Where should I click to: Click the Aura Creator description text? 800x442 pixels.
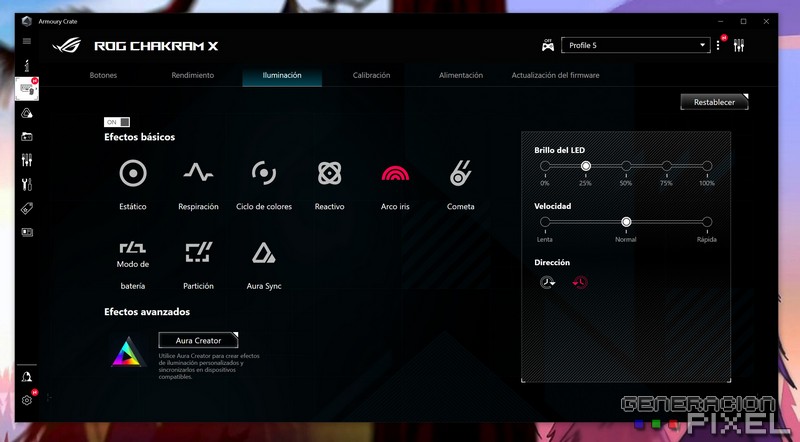coord(209,366)
